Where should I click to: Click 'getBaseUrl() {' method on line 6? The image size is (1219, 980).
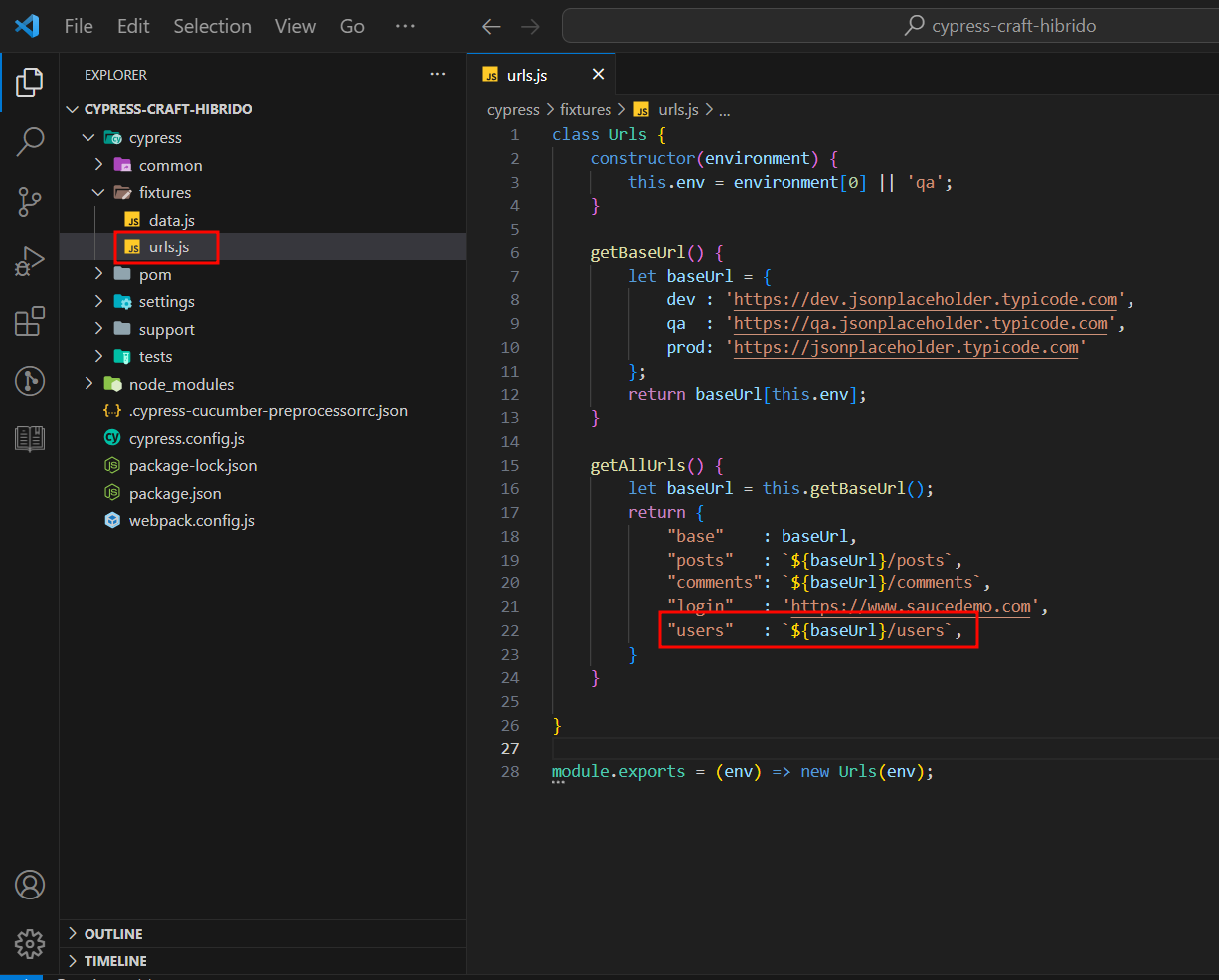656,253
